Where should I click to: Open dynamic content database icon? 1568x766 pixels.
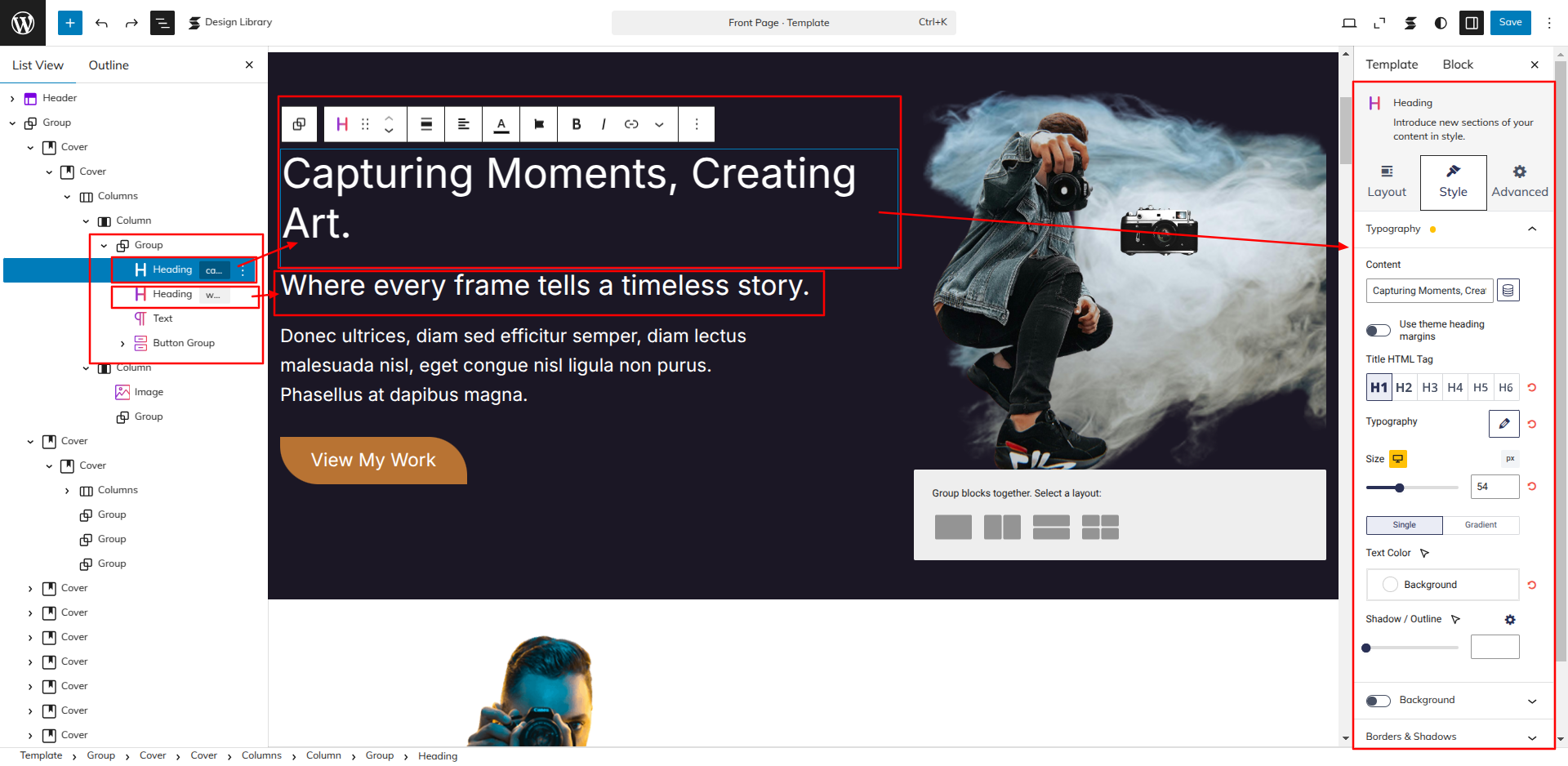coord(1508,291)
